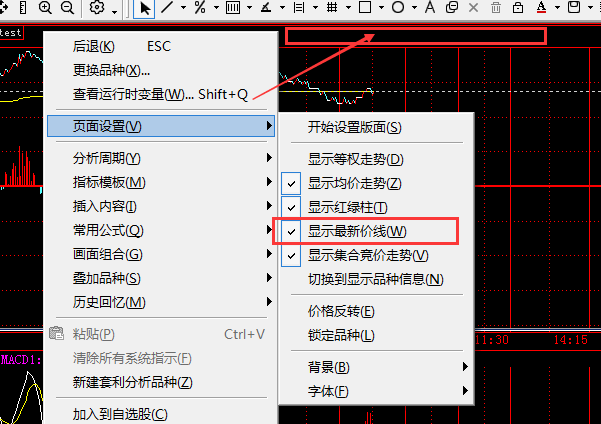Image resolution: width=601 pixels, height=424 pixels.
Task: Click 开始设置版面(S) in submenu
Action: (x=377, y=127)
